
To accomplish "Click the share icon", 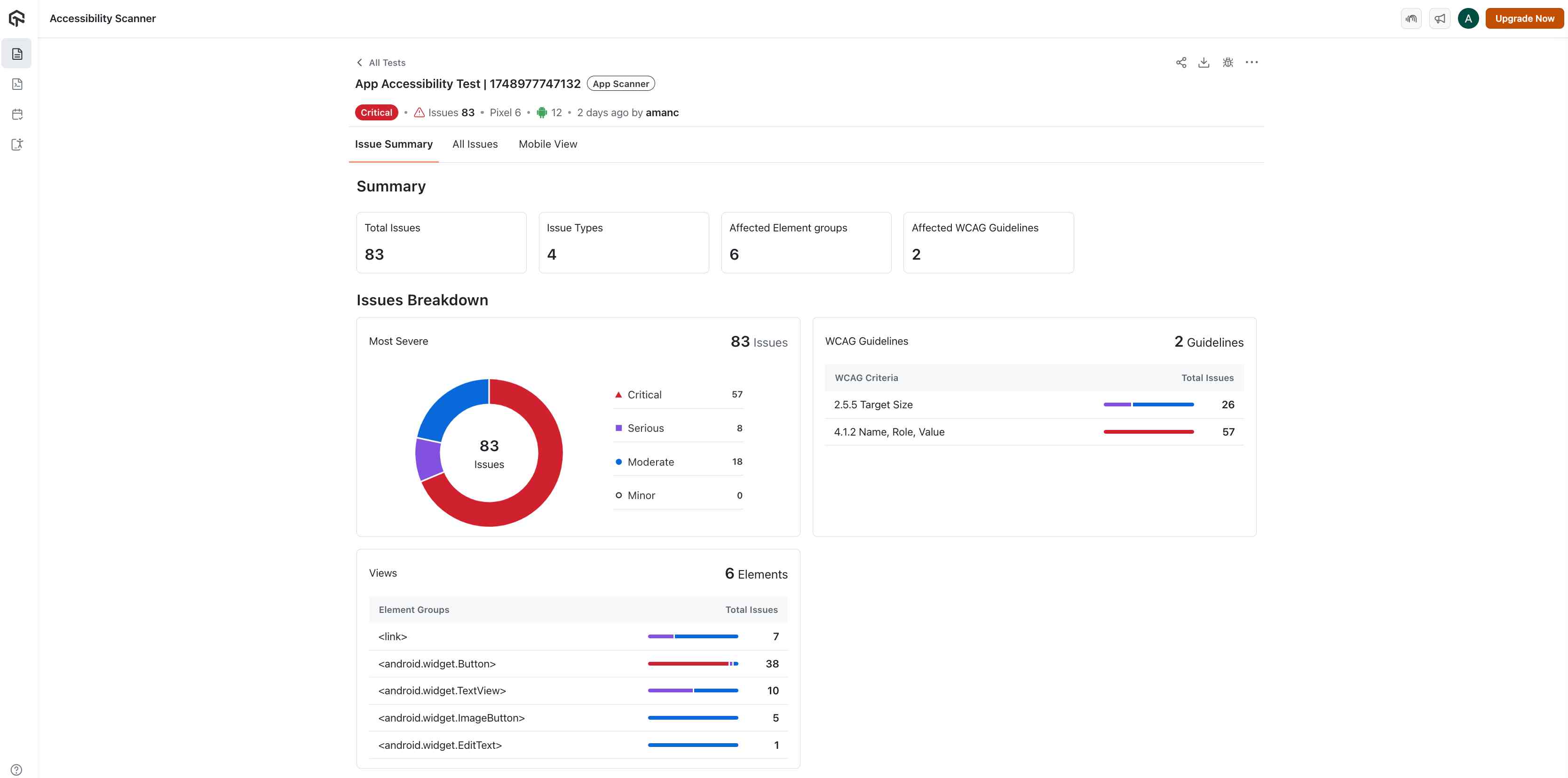I will (1181, 62).
